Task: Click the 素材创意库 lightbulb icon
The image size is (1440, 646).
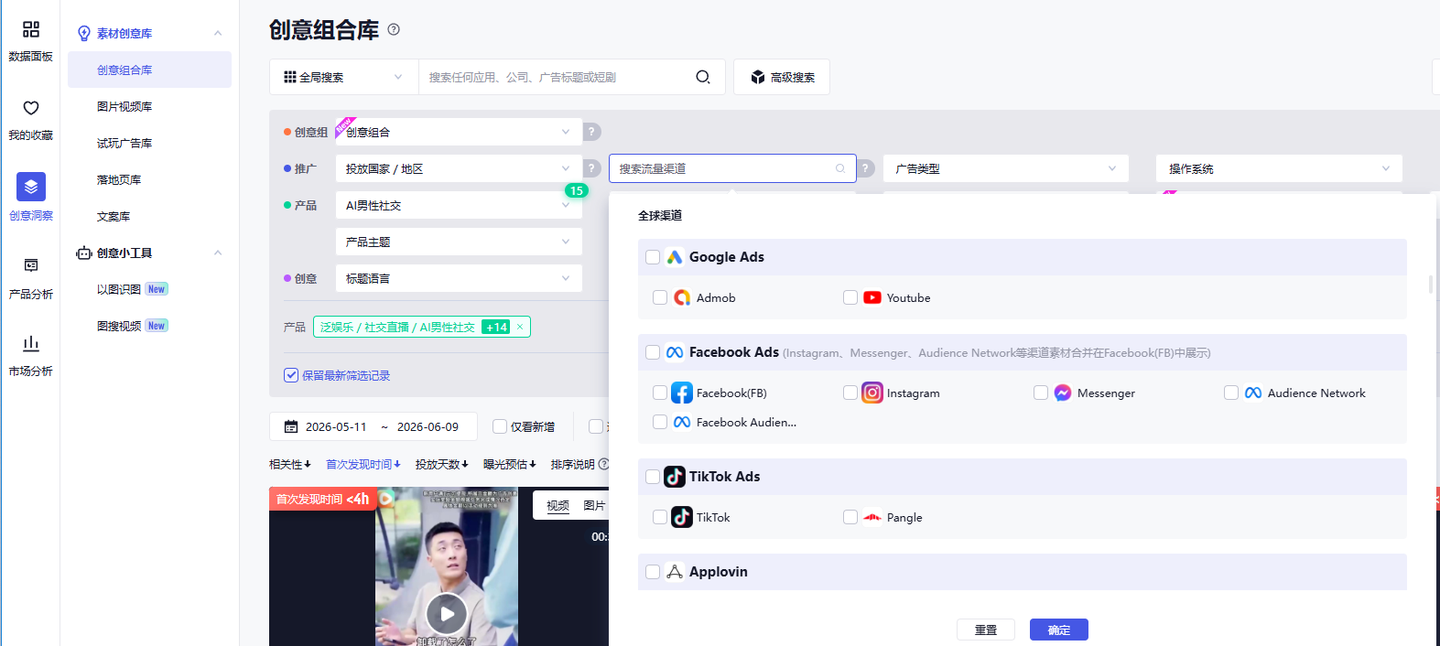Action: point(84,33)
